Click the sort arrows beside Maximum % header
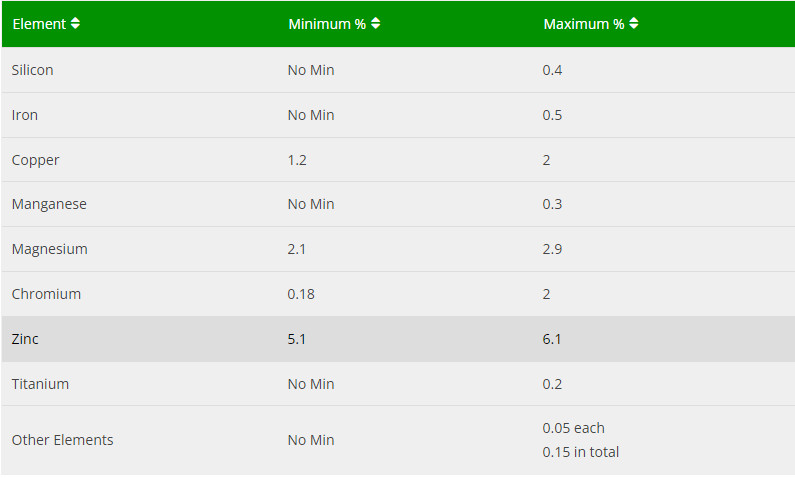 point(633,24)
